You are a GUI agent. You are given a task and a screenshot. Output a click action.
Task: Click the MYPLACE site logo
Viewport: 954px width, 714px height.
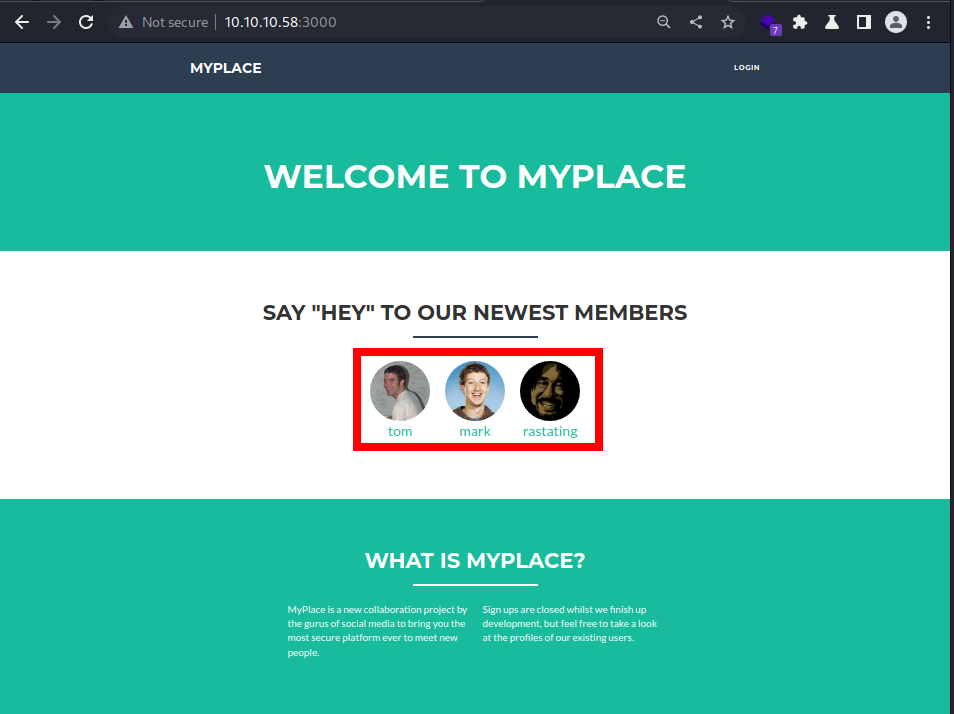click(x=226, y=68)
